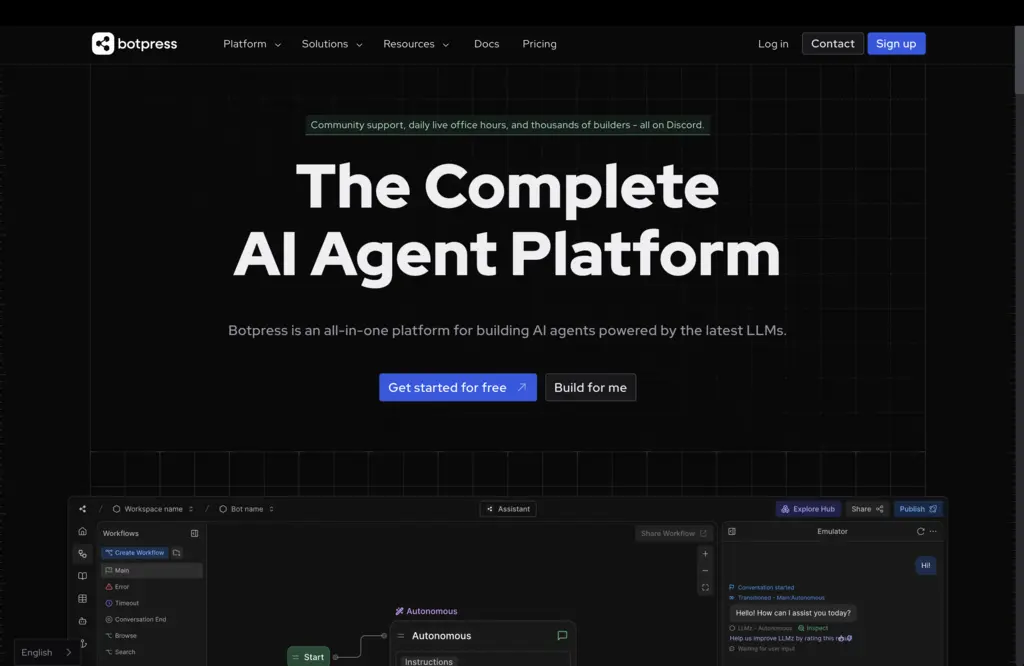This screenshot has width=1024, height=666.
Task: Toggle the Emulator panel layout icon
Action: [x=732, y=531]
